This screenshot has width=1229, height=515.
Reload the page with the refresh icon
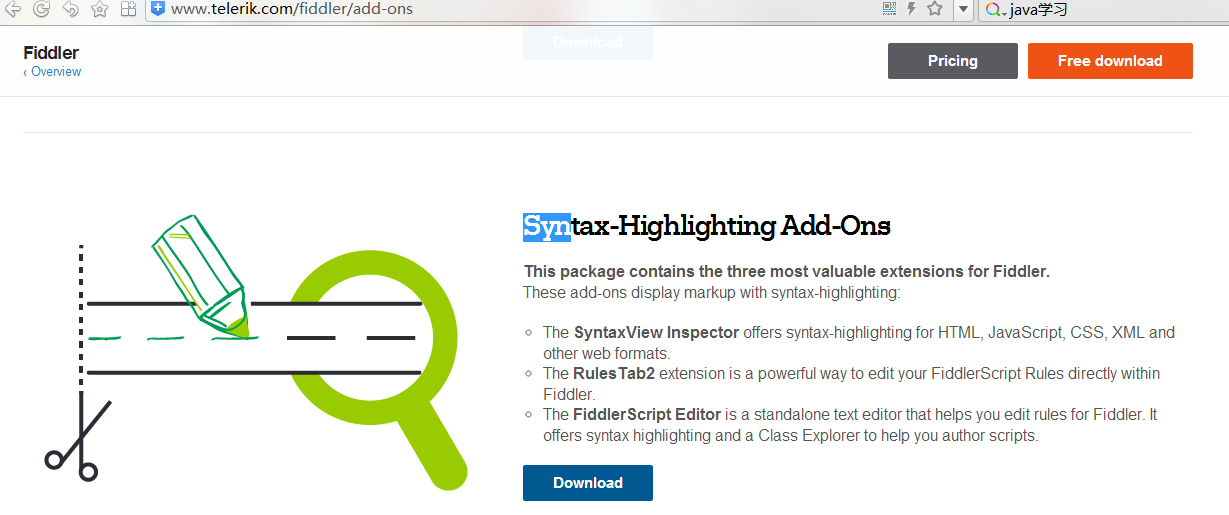(41, 9)
